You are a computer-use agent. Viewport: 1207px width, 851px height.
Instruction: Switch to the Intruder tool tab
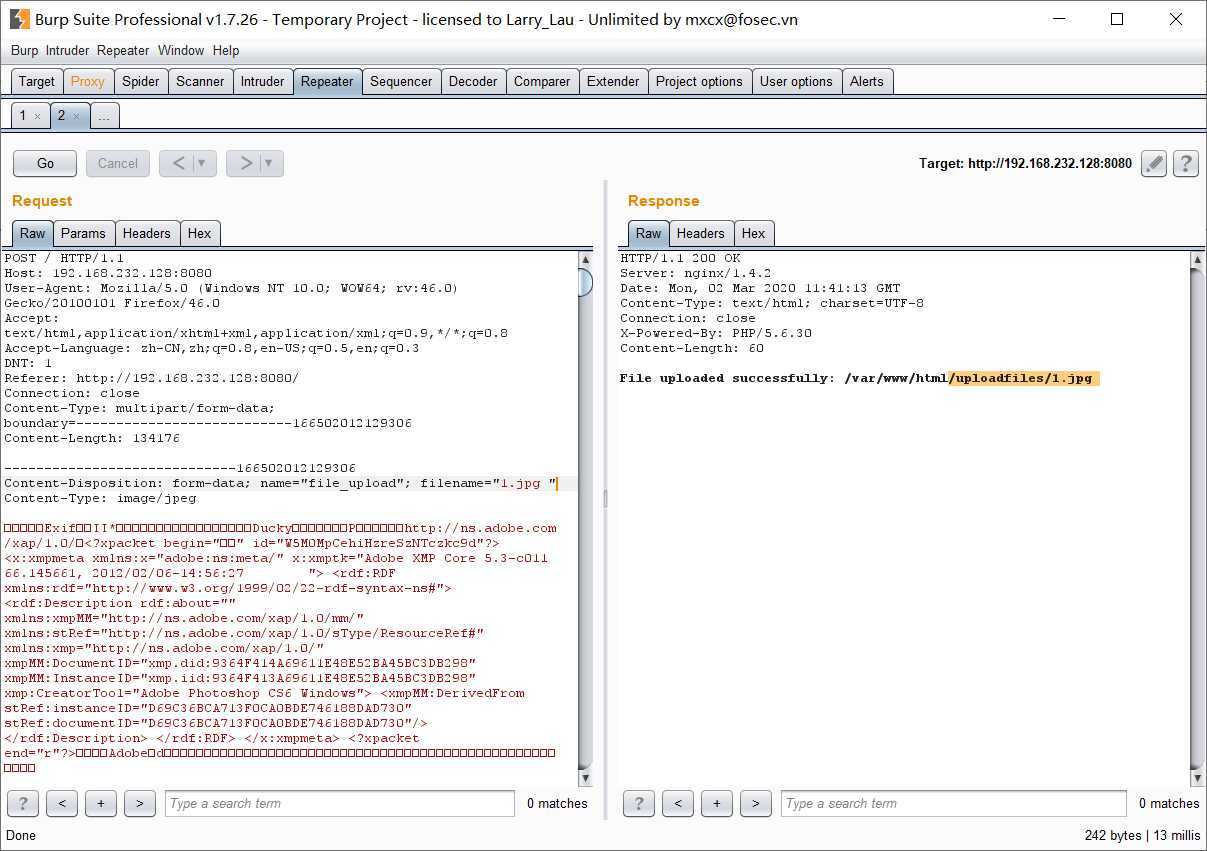click(262, 82)
